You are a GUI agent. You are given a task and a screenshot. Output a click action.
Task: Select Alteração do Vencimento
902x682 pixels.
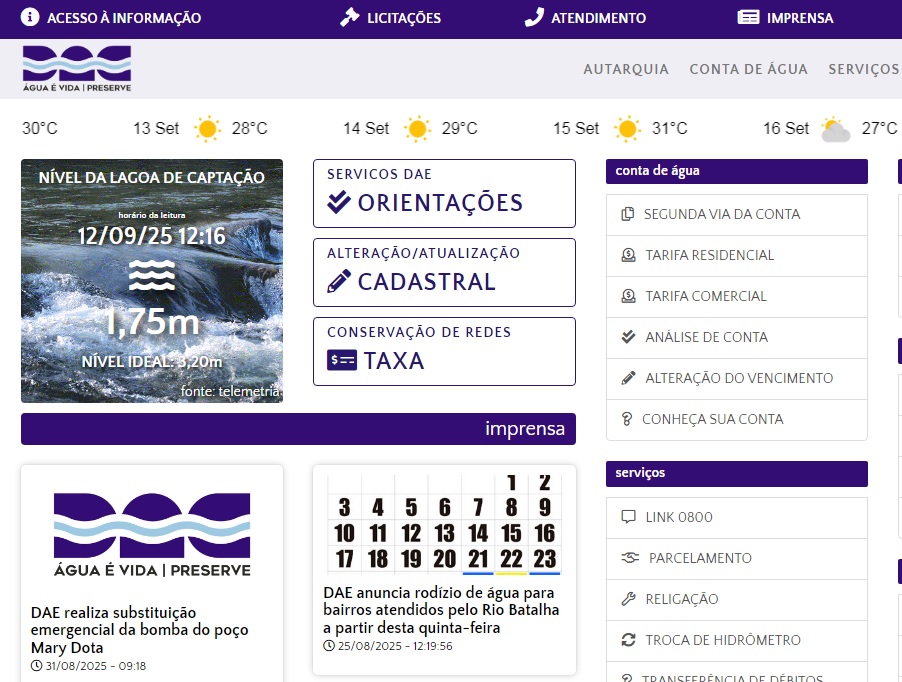point(738,378)
